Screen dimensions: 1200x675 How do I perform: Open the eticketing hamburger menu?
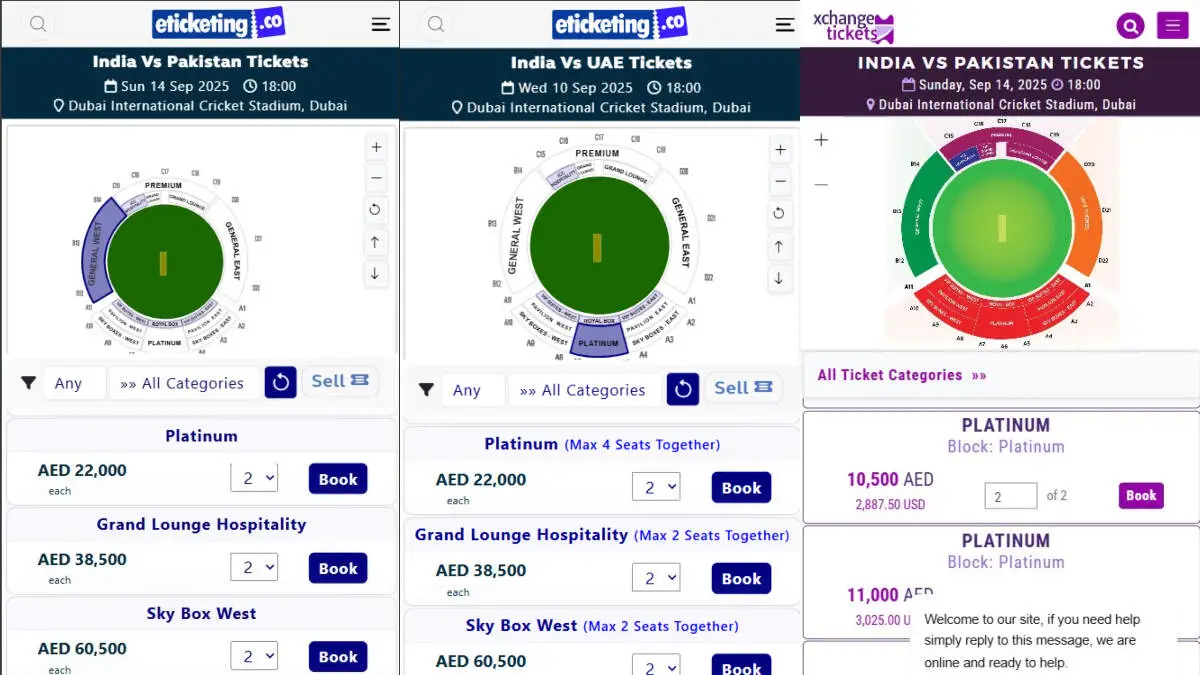[x=380, y=23]
